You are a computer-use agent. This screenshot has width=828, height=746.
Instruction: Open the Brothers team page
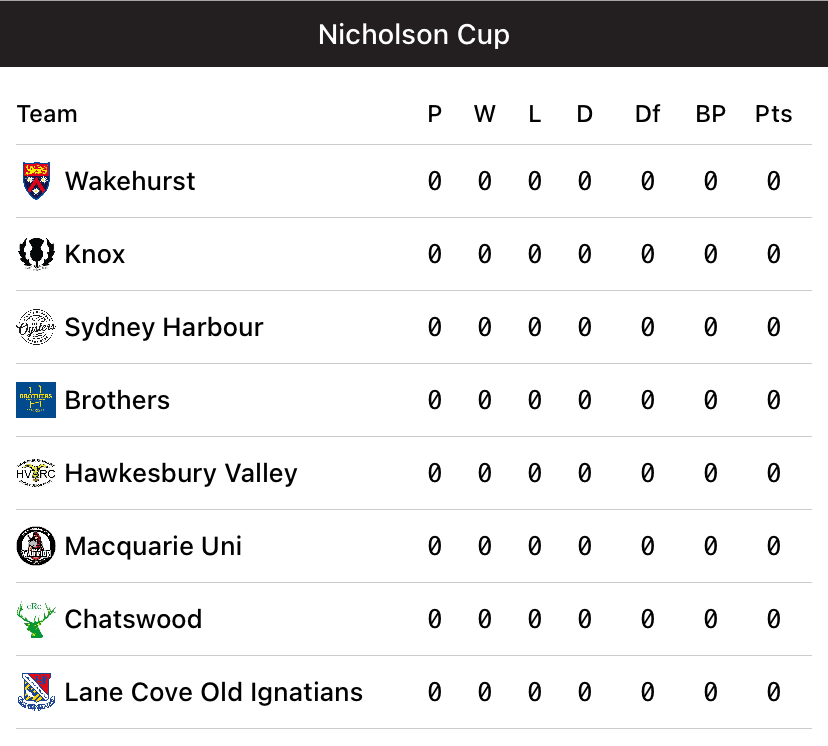(x=117, y=400)
